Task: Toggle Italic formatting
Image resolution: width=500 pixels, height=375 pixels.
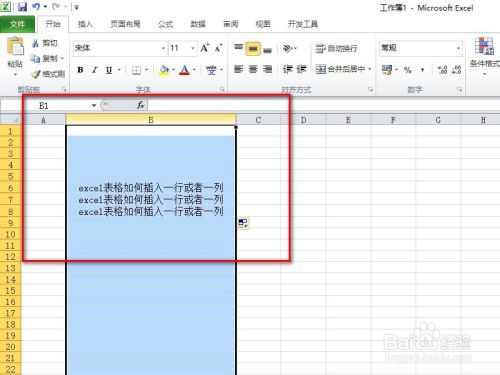Action: pyautogui.click(x=95, y=70)
